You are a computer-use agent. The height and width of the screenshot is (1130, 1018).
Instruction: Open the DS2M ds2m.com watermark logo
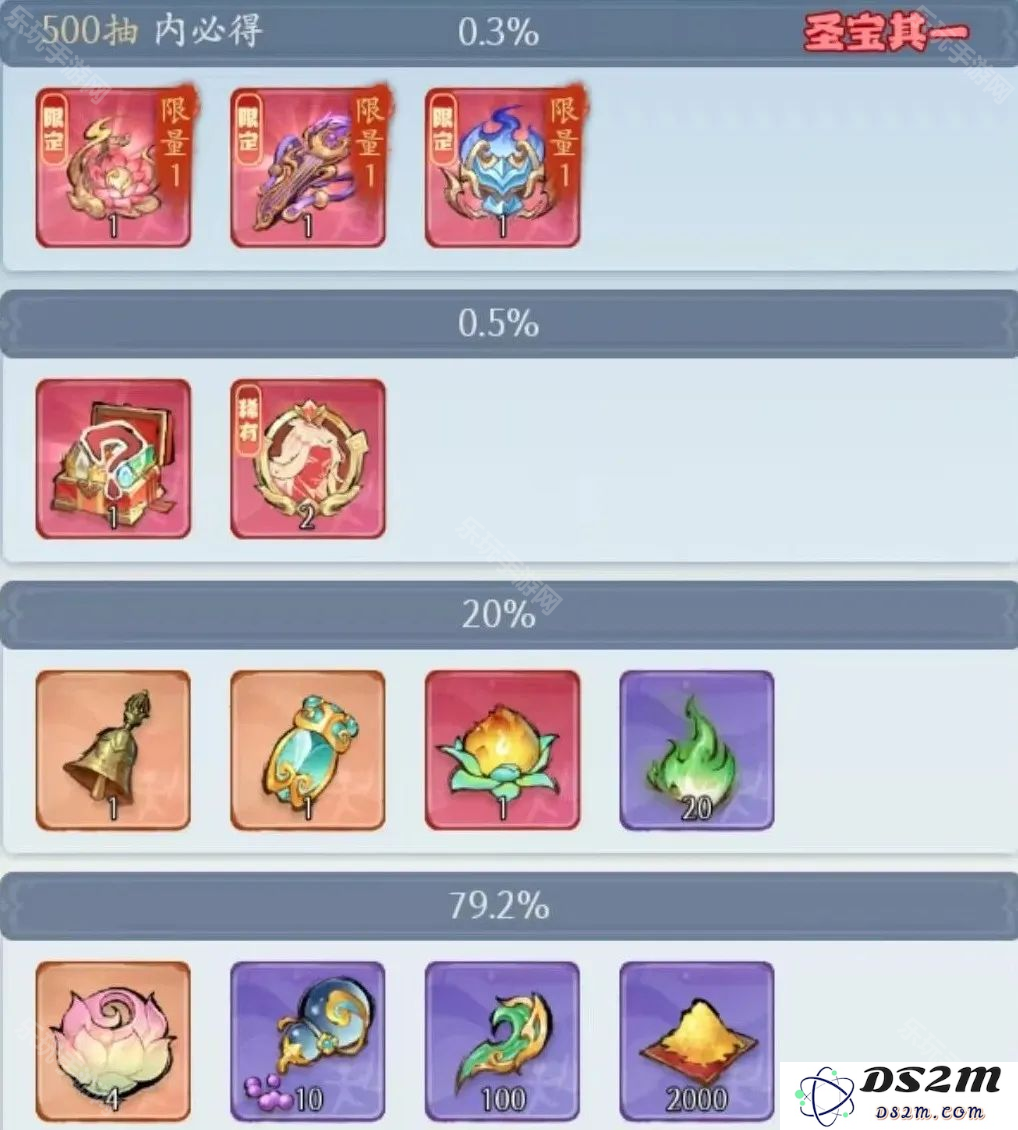(x=898, y=1095)
